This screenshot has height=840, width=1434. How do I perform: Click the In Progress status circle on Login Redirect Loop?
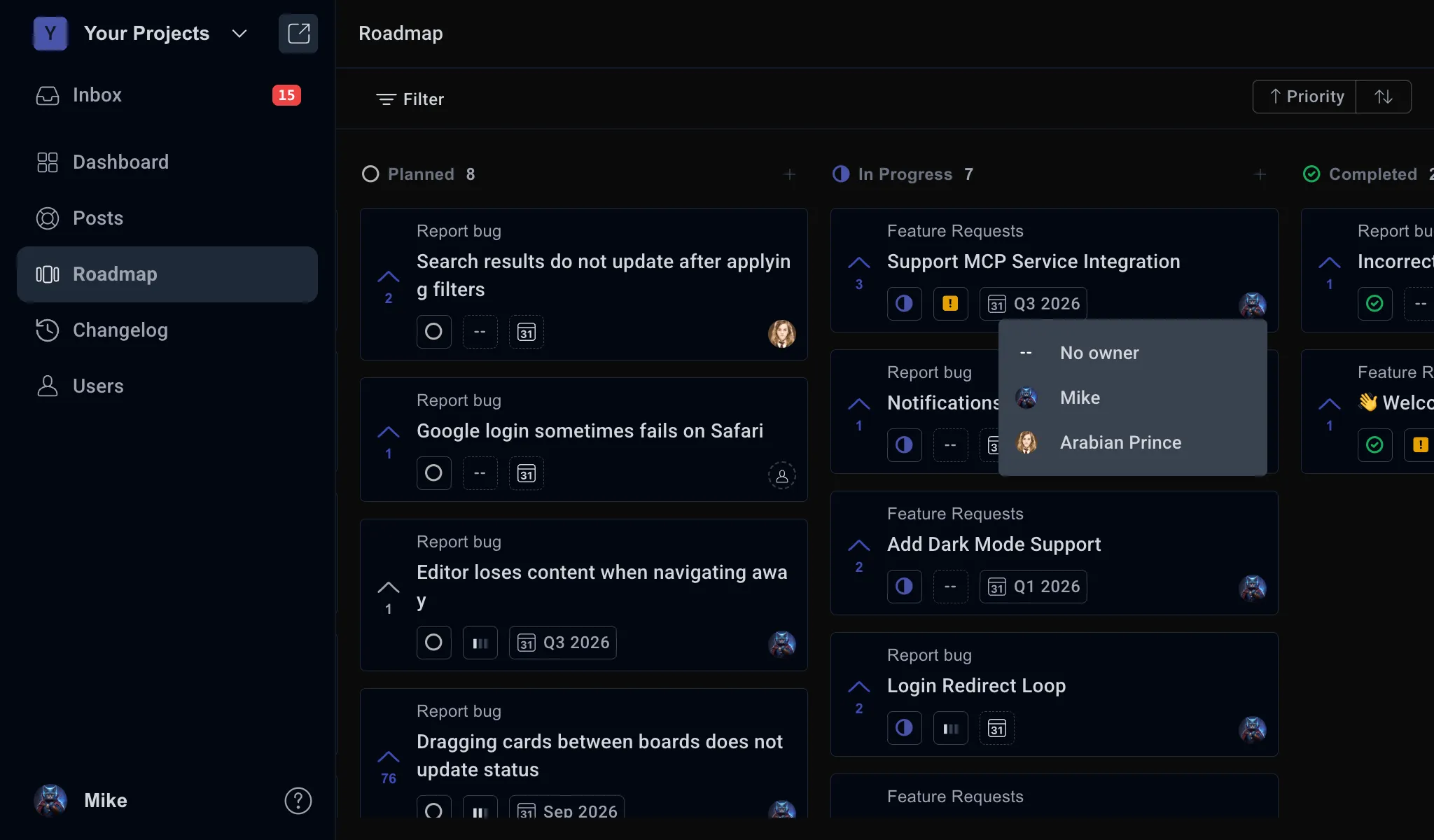coord(905,728)
